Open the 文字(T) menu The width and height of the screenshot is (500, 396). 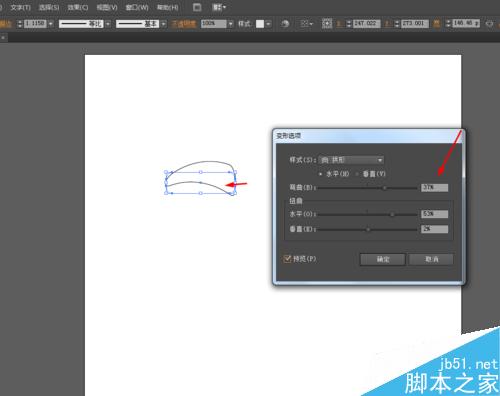click(x=20, y=7)
